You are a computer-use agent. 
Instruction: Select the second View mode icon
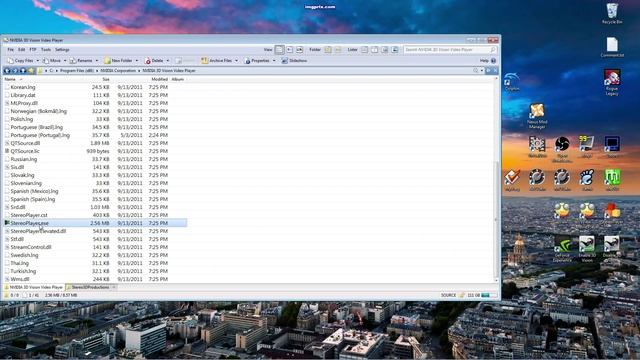pos(289,49)
